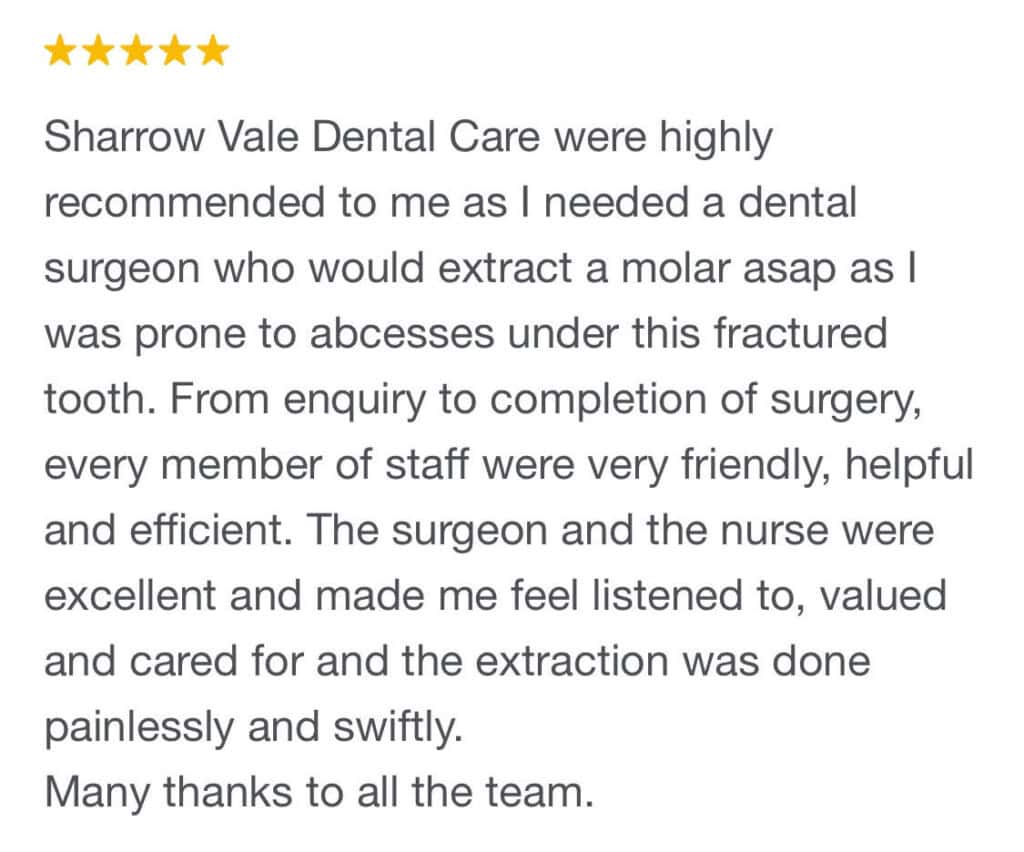Click the words "painlessly and swiftly"
Viewport: 1024px width, 852px height.
pyautogui.click(x=253, y=725)
